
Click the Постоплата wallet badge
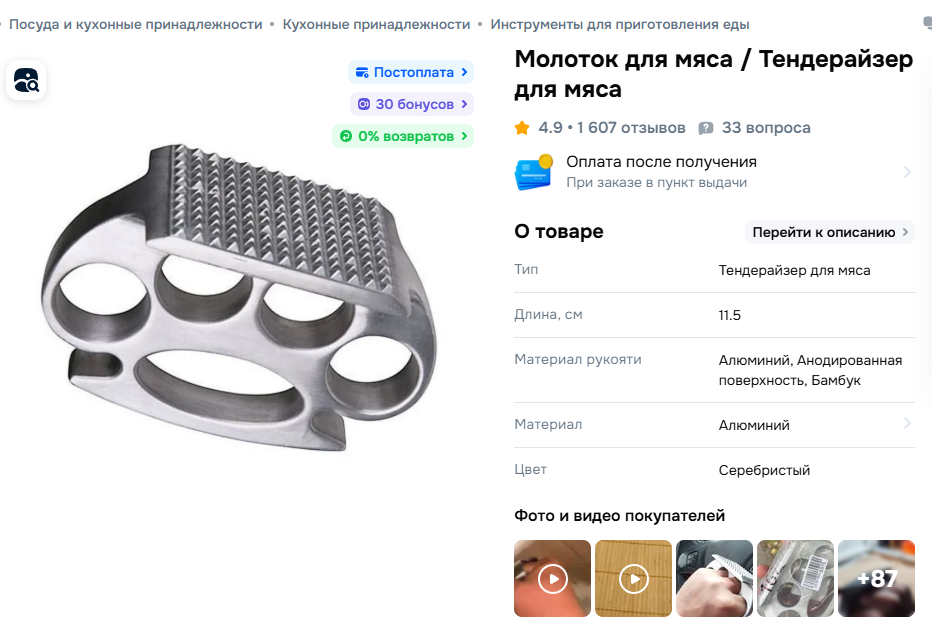411,72
